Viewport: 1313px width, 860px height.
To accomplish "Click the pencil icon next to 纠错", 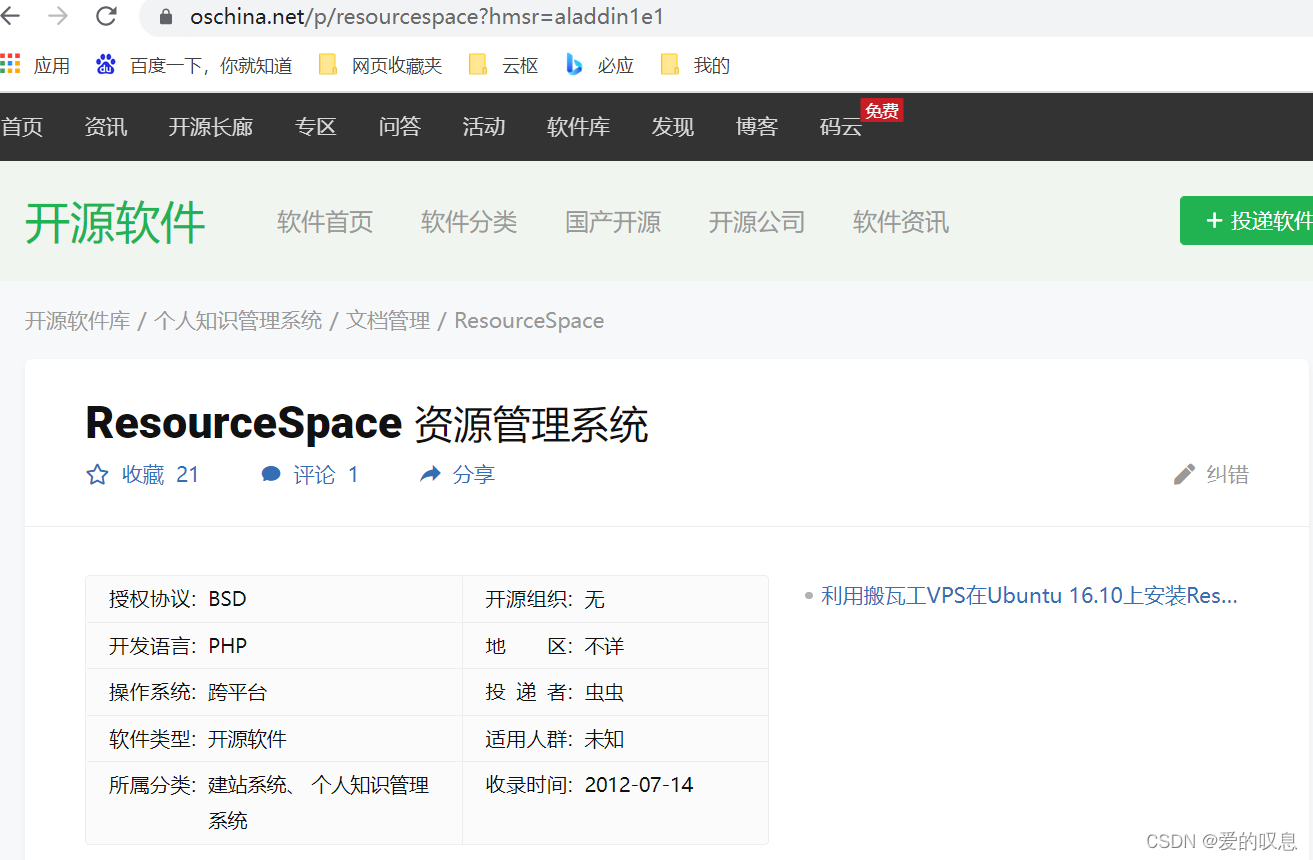I will (1184, 474).
